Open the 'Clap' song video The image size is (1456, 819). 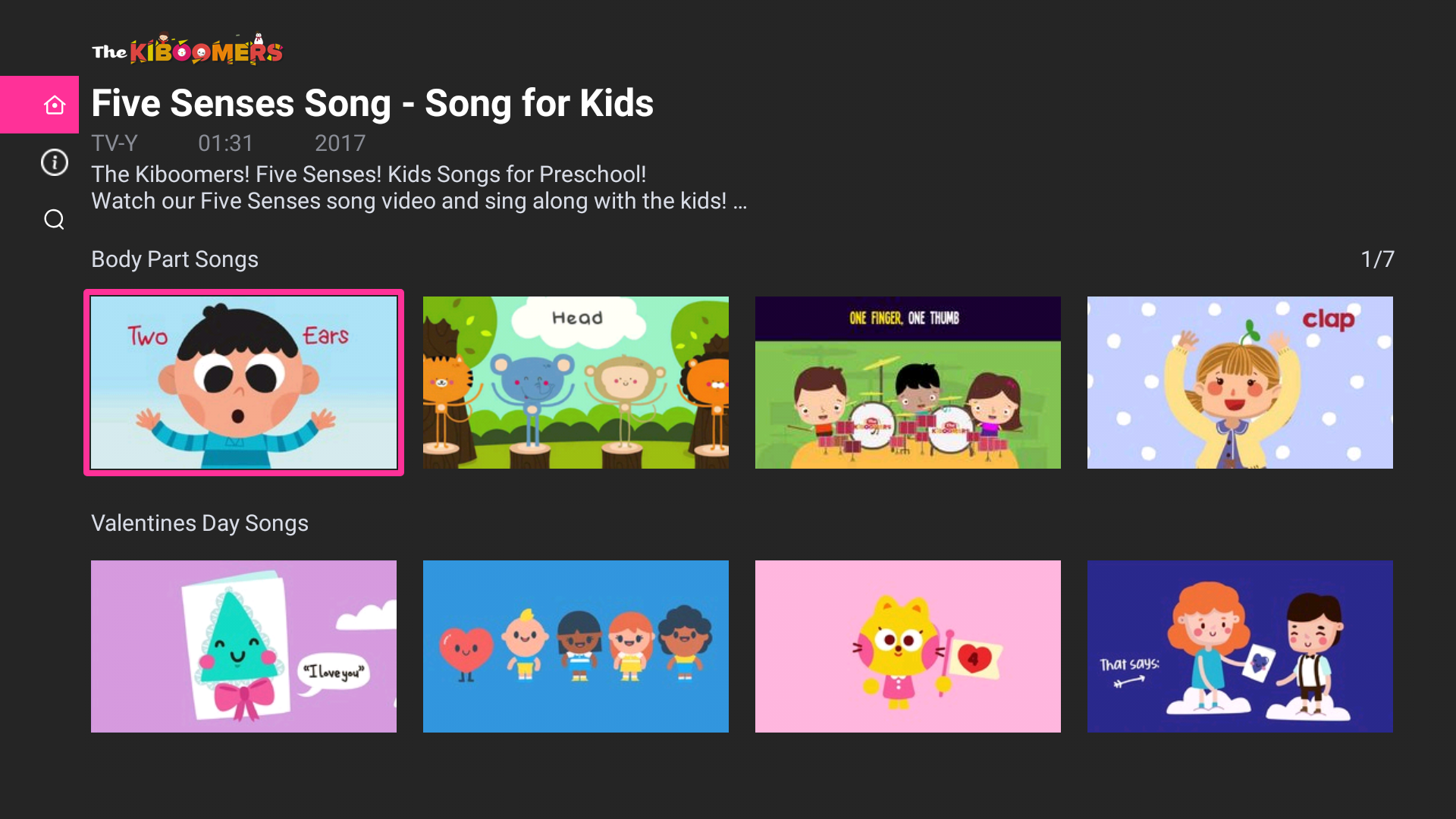coord(1239,383)
